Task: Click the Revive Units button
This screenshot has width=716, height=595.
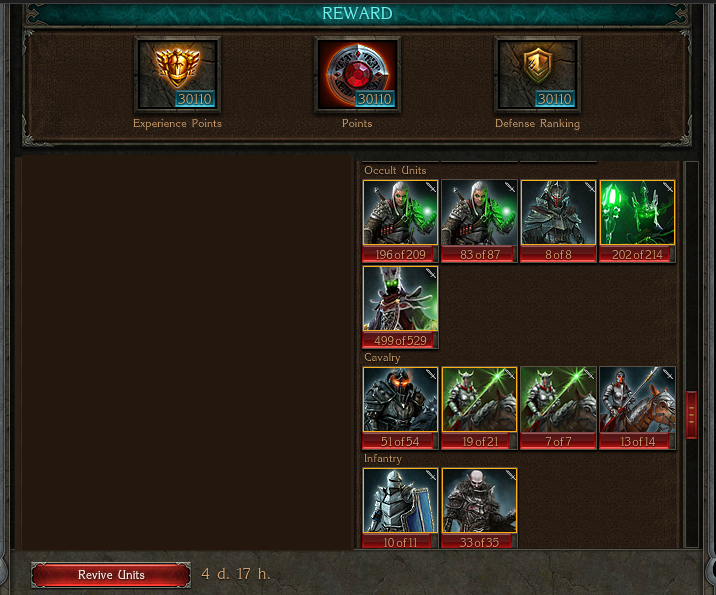Action: click(x=111, y=574)
